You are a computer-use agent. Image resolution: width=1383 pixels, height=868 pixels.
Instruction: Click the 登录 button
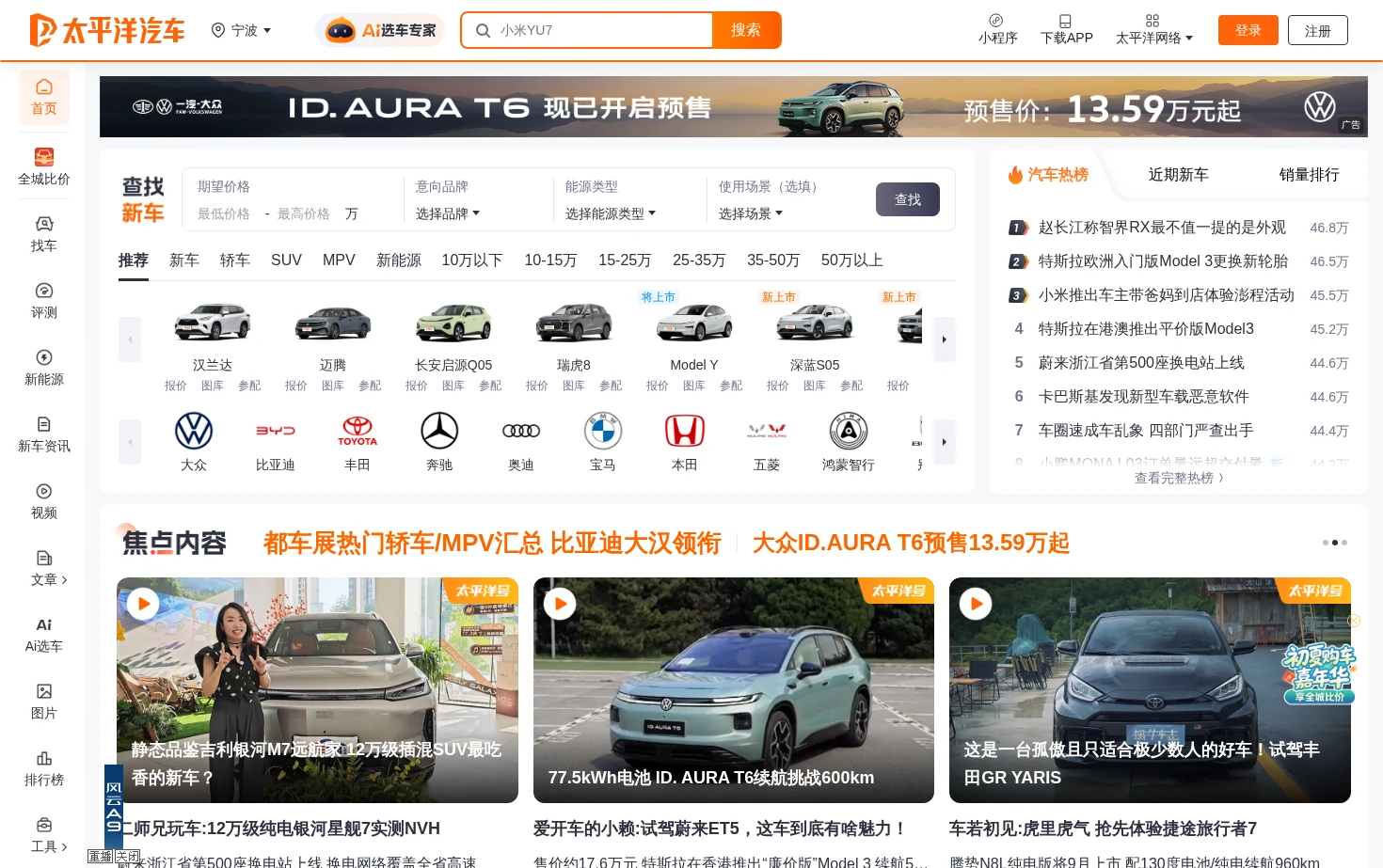click(x=1248, y=30)
